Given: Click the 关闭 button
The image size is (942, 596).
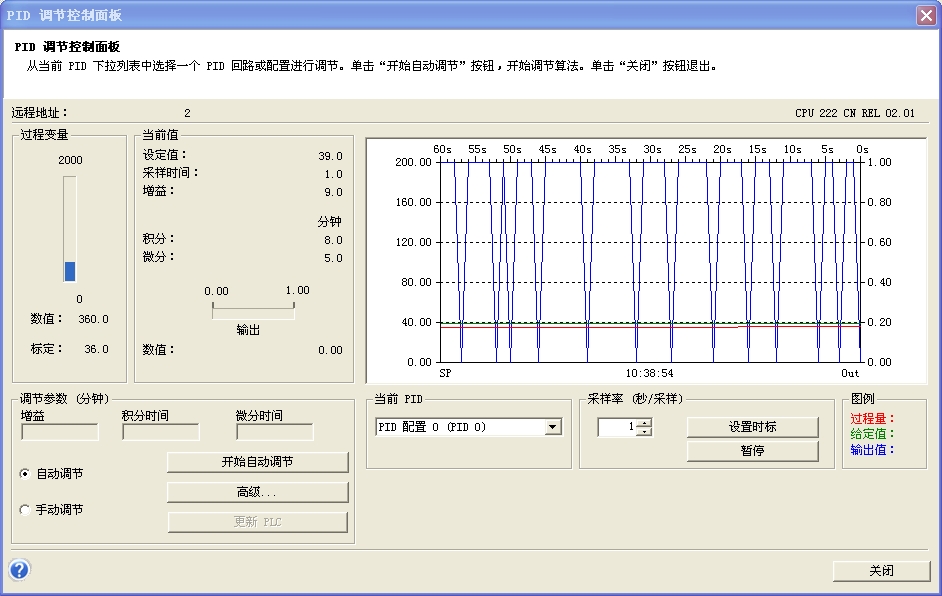Looking at the screenshot, I should pos(881,571).
